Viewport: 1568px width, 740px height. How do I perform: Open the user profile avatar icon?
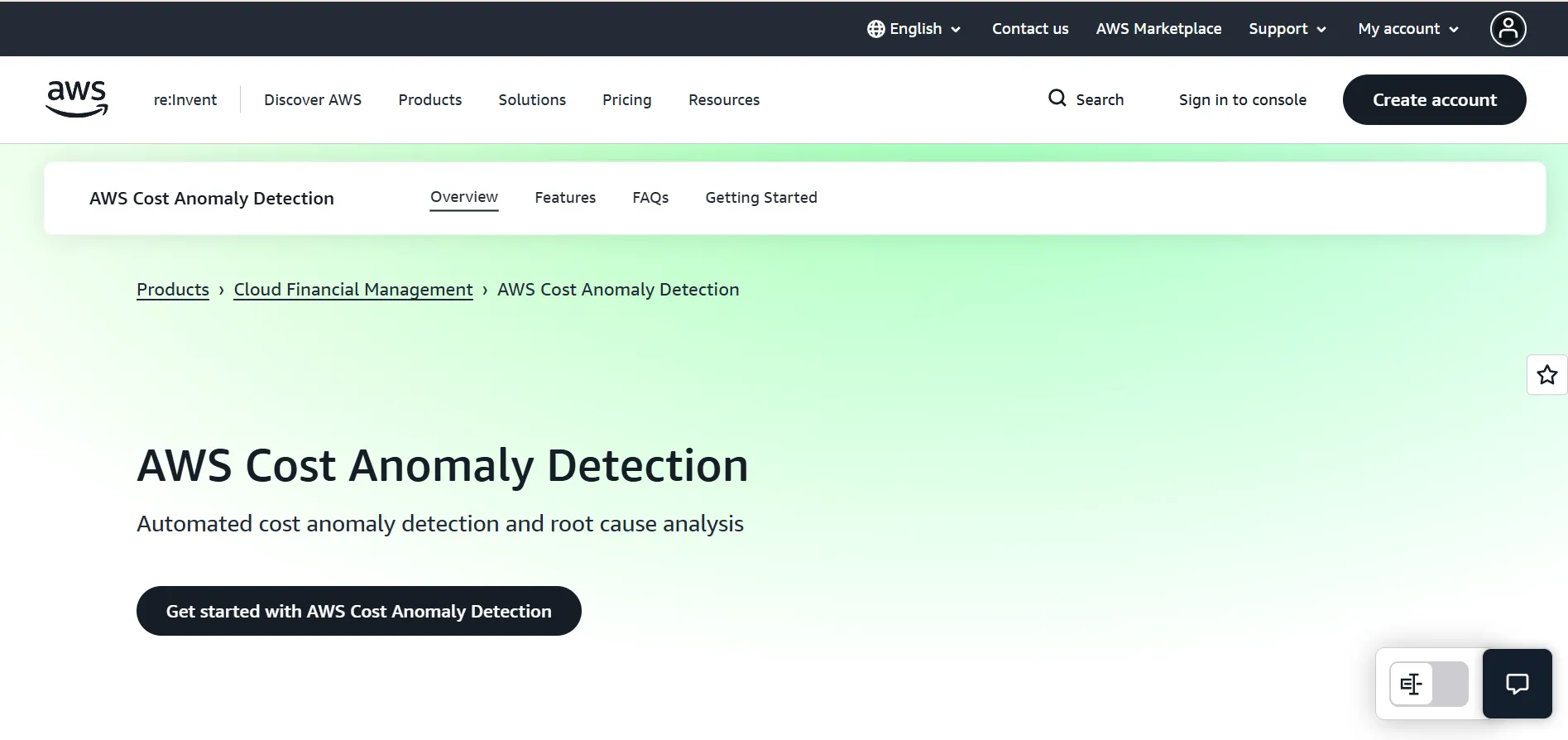click(x=1508, y=29)
